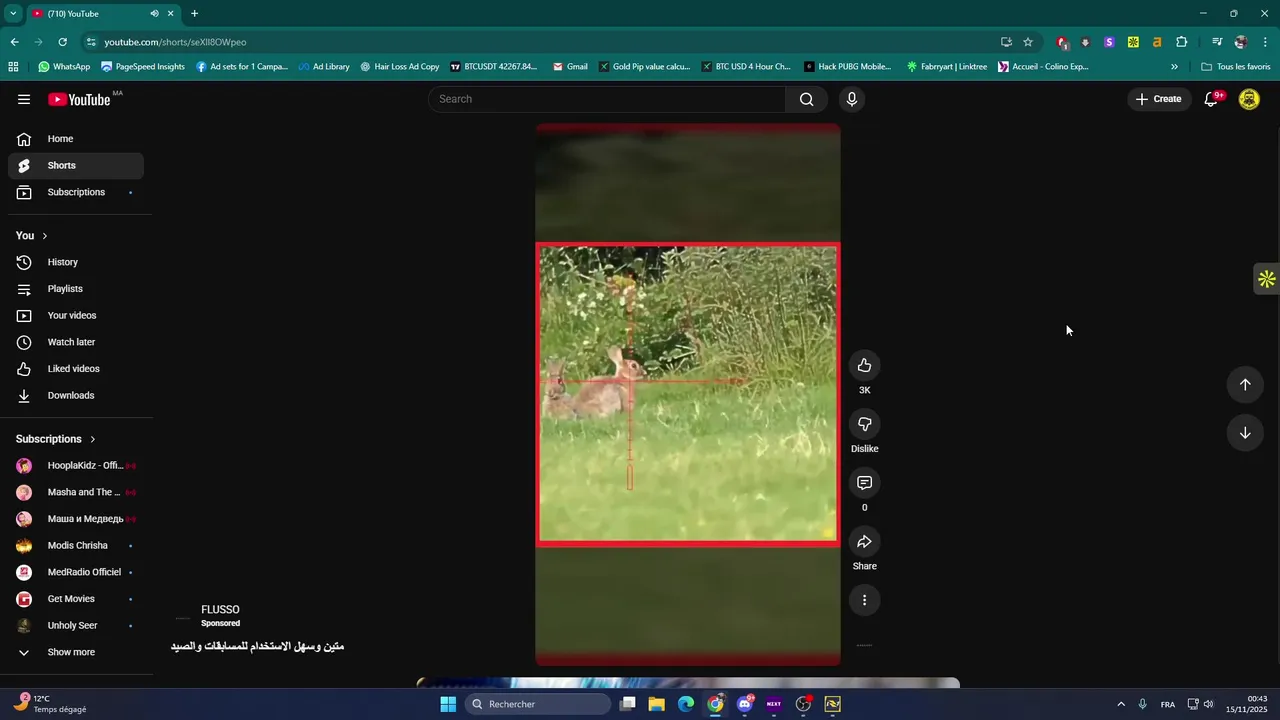Open weather widget showing 12°C
This screenshot has height=720, width=1280.
click(50, 704)
